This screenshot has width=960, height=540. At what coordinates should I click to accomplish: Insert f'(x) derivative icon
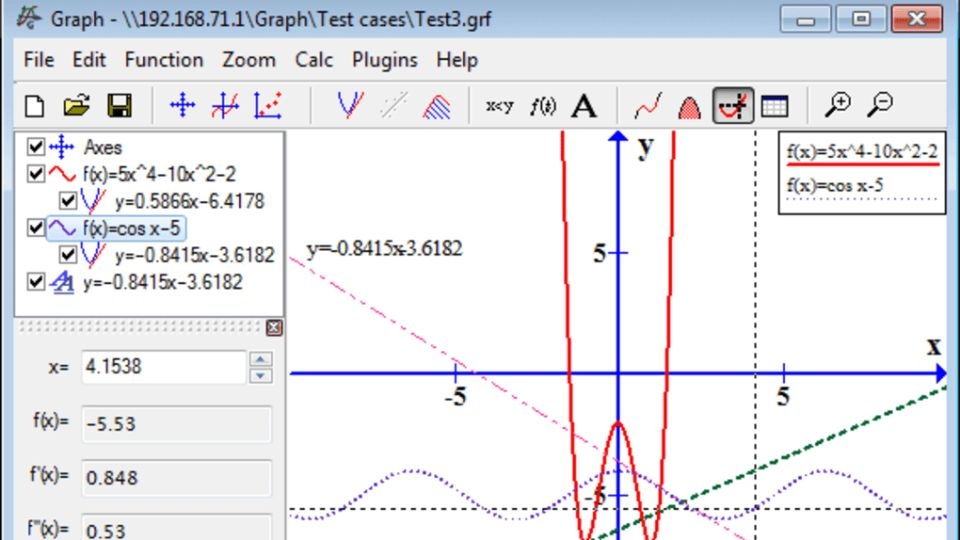coord(542,106)
